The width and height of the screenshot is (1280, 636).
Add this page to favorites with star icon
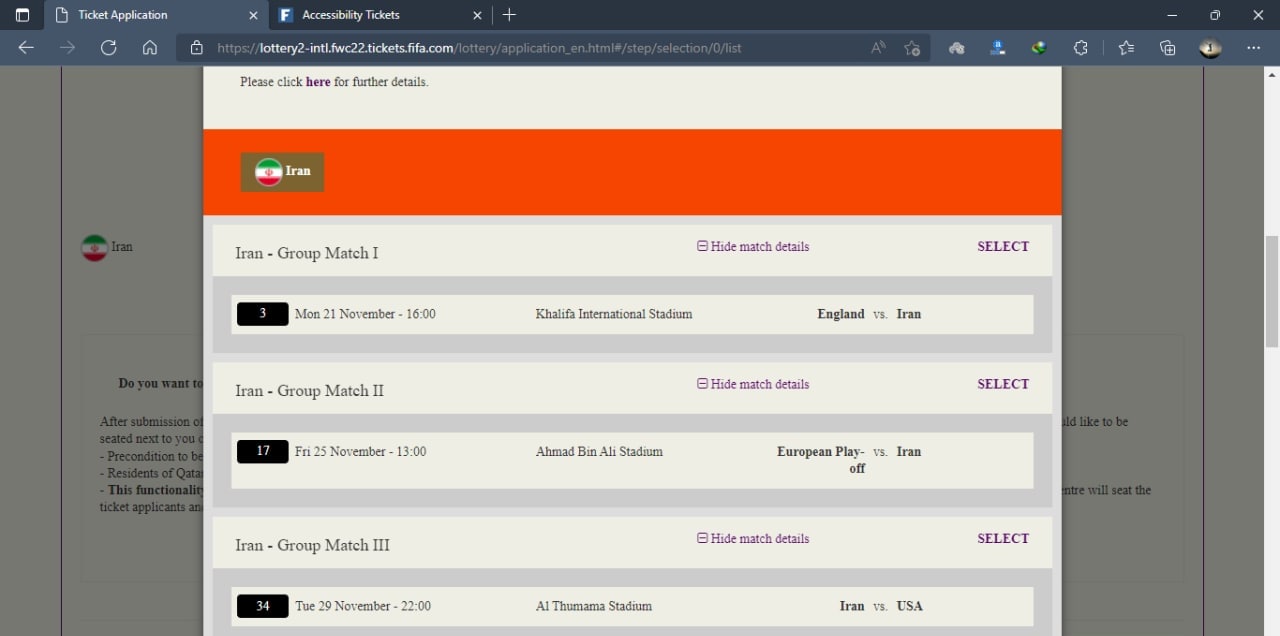[911, 48]
